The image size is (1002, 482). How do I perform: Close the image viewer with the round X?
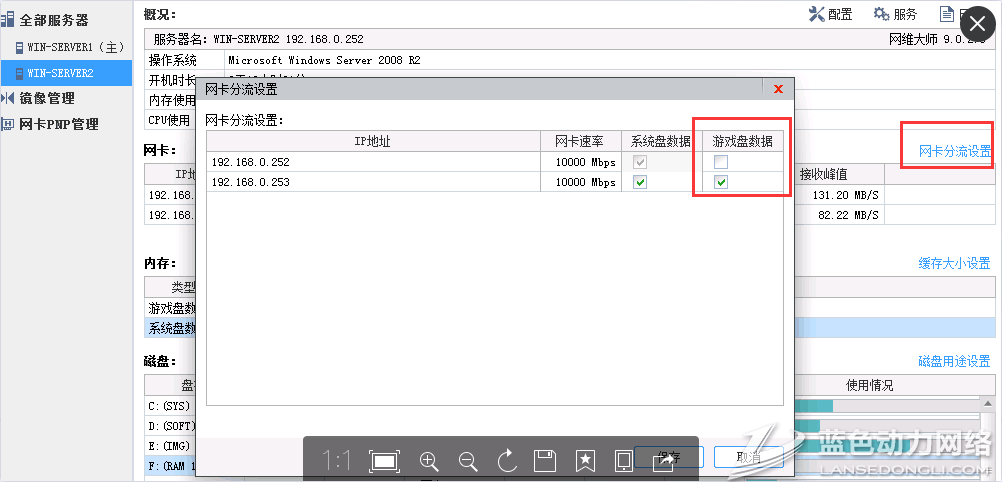point(977,24)
